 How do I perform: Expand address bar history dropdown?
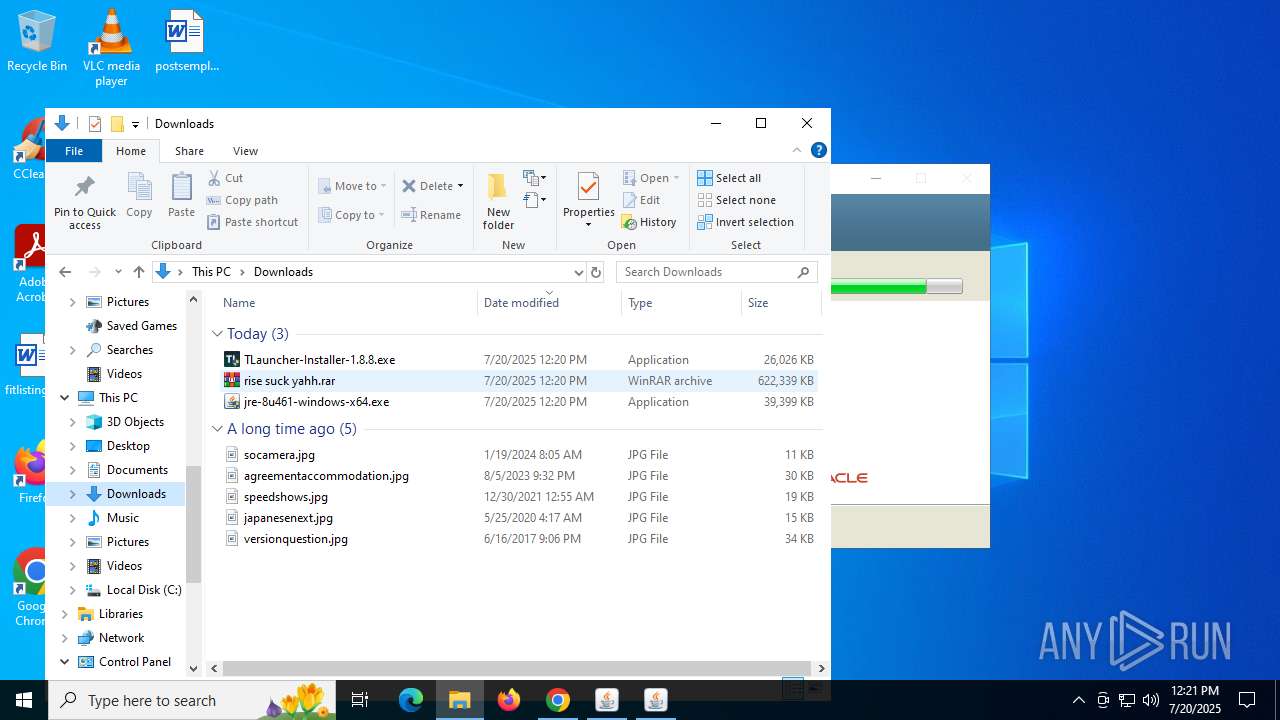pyautogui.click(x=578, y=272)
